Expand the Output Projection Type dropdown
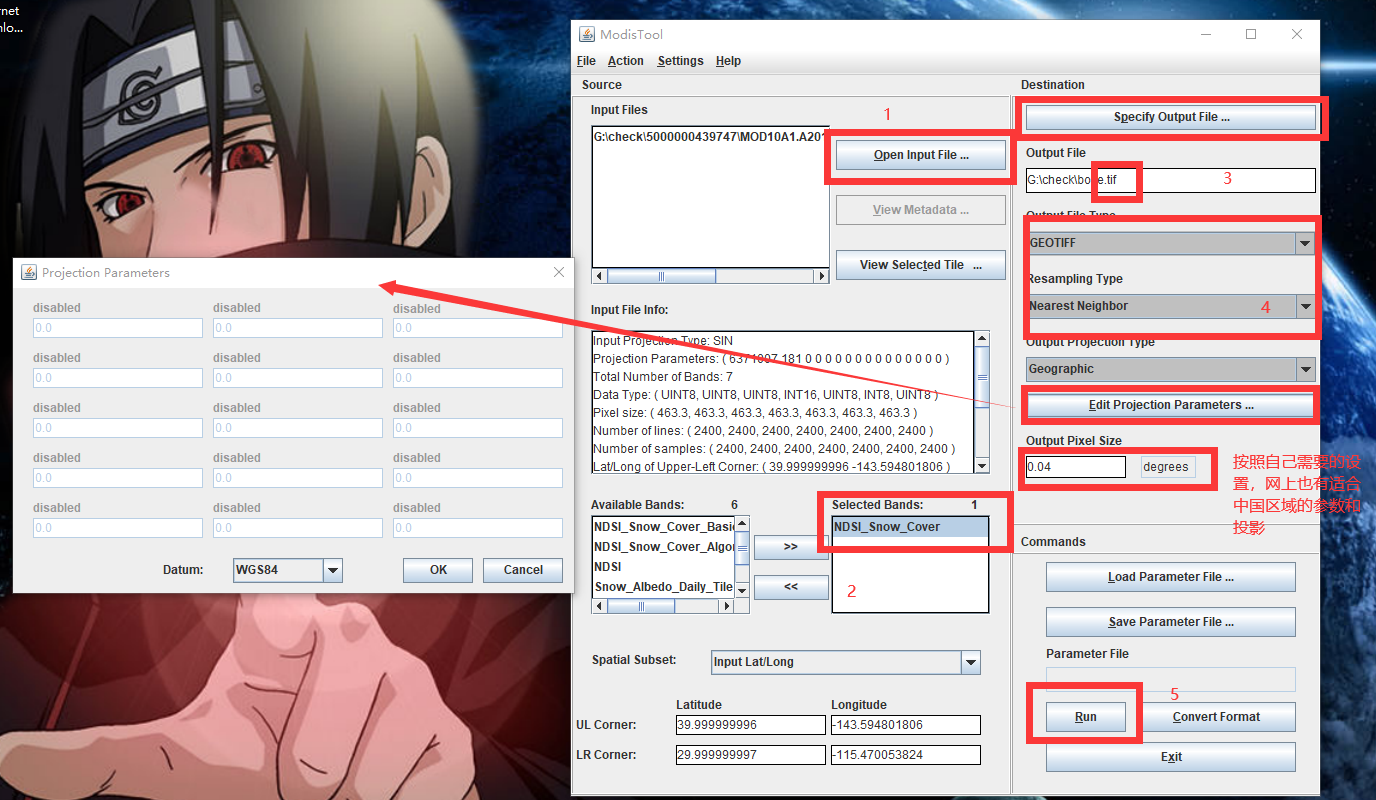1376x800 pixels. coord(1304,369)
